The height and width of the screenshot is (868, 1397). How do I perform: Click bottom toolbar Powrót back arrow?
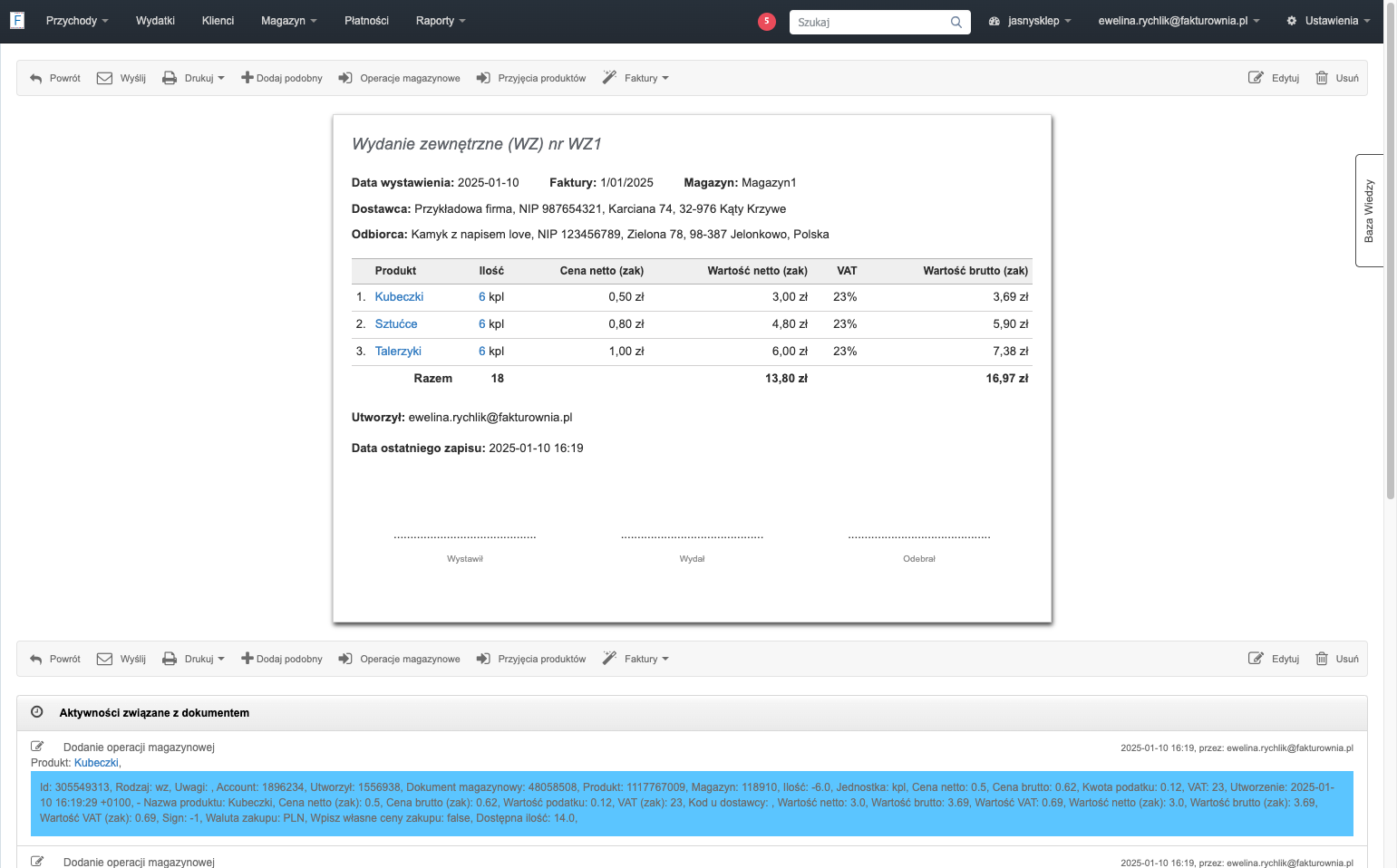[x=36, y=659]
